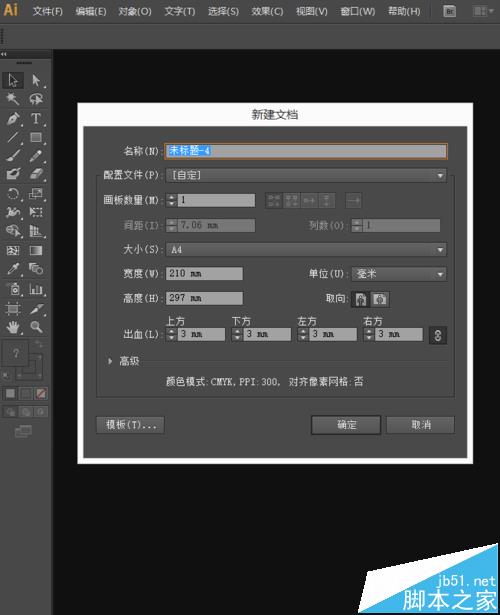Click the solid Color mode swatch
The image size is (500, 615).
click(10, 393)
